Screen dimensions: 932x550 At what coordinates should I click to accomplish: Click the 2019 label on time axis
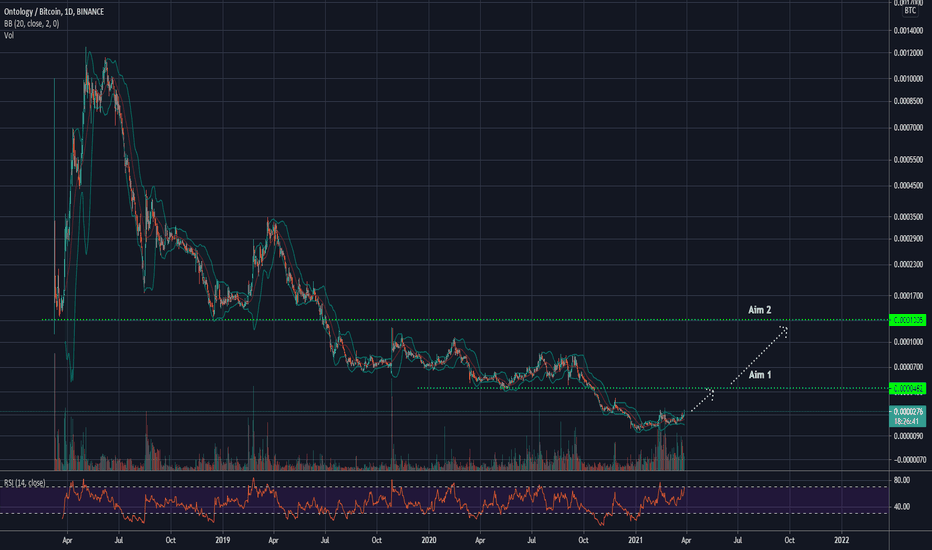point(222,540)
